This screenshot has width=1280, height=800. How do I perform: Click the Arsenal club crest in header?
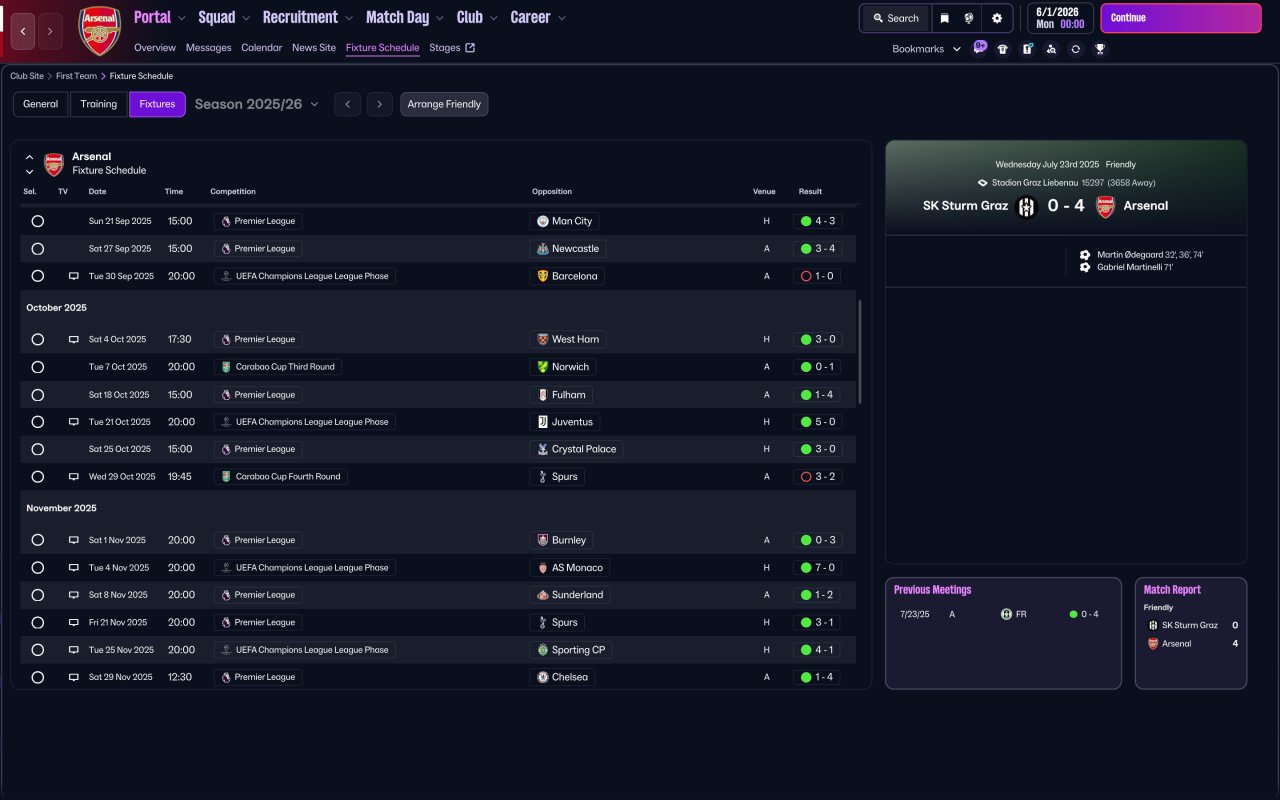99,31
